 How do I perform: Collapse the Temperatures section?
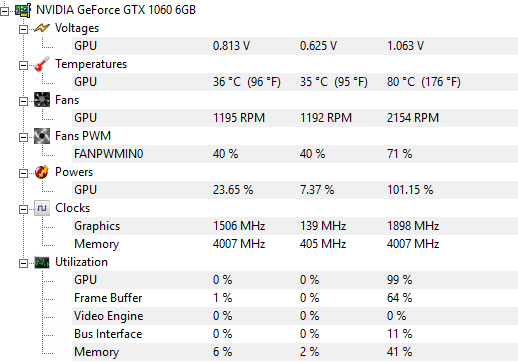(x=23, y=66)
